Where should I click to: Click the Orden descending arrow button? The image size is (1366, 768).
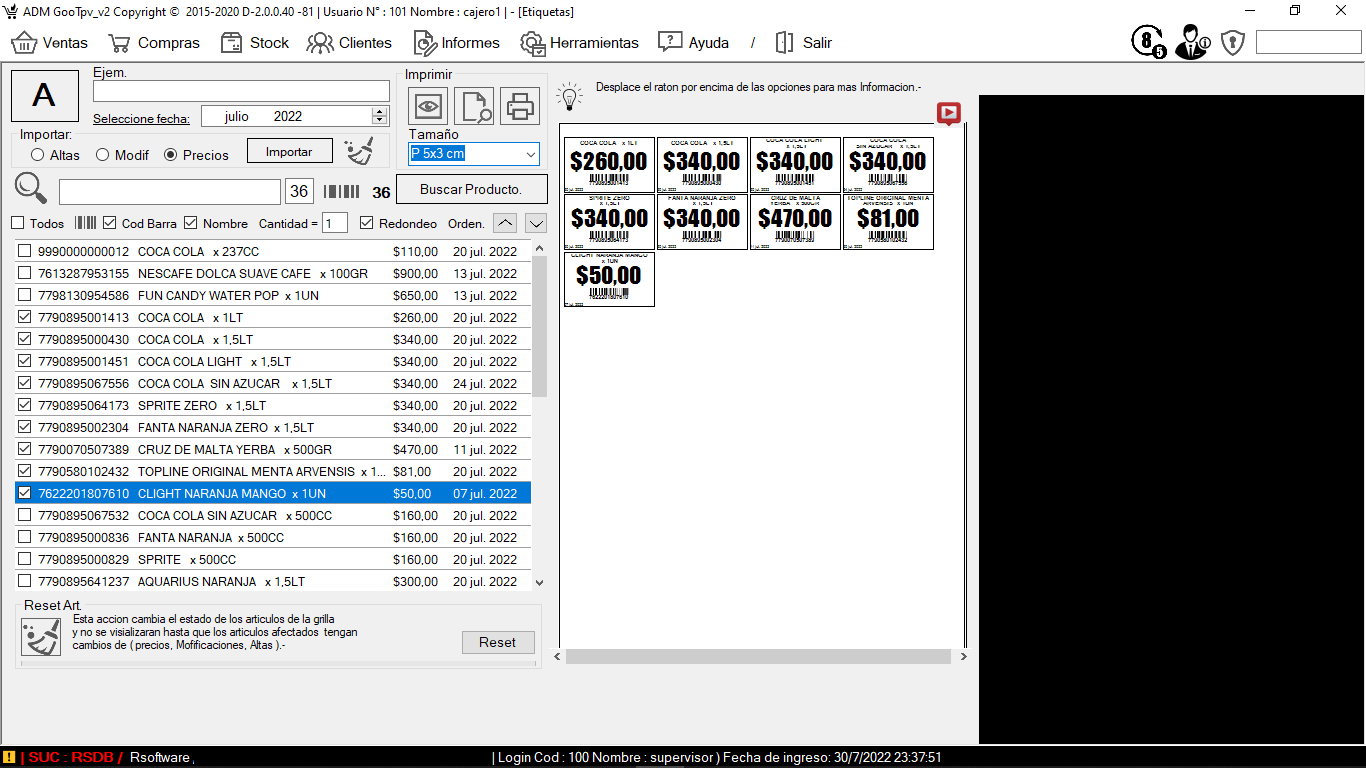(537, 223)
